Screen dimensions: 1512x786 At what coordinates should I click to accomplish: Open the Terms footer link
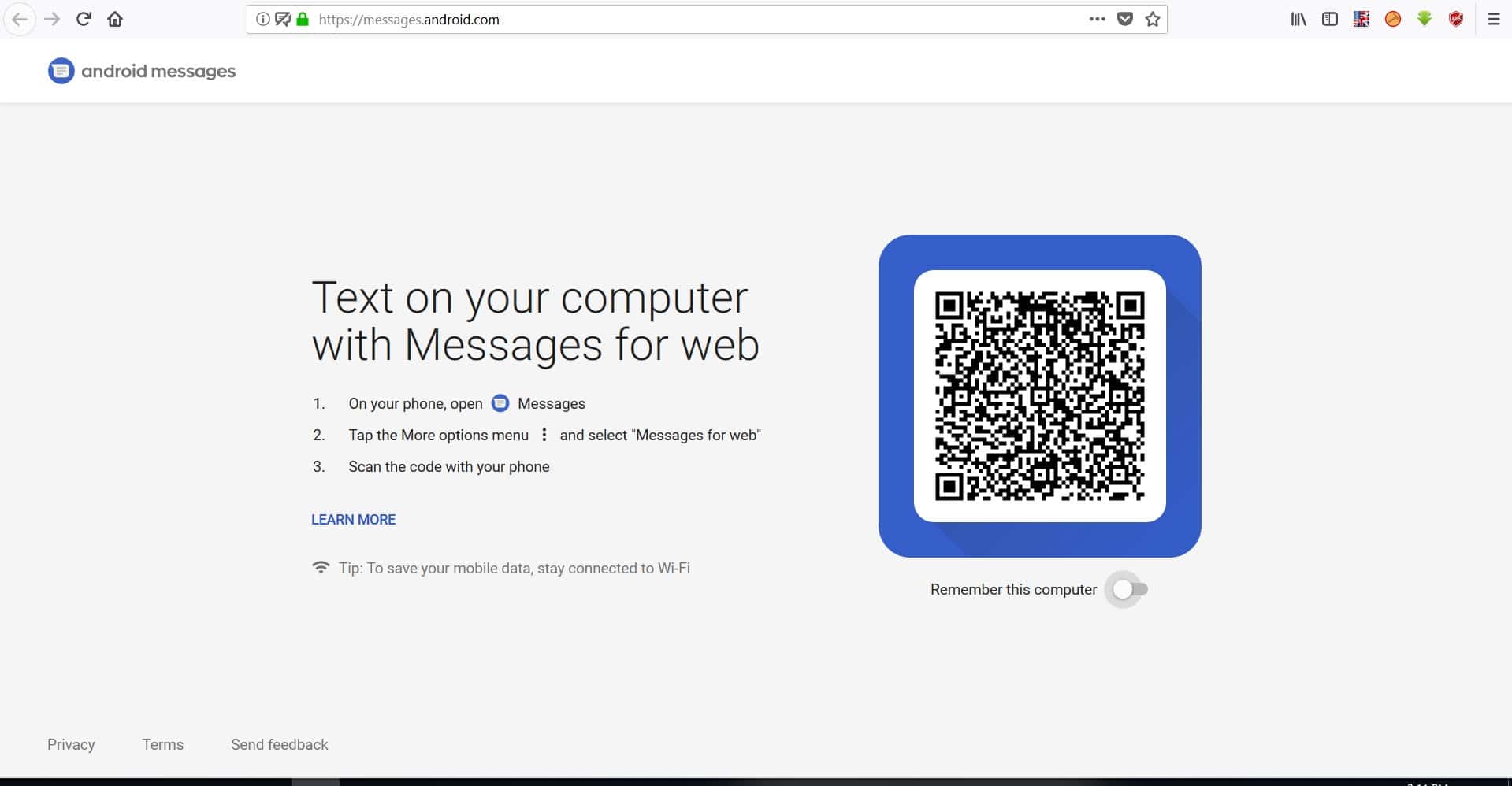click(163, 744)
